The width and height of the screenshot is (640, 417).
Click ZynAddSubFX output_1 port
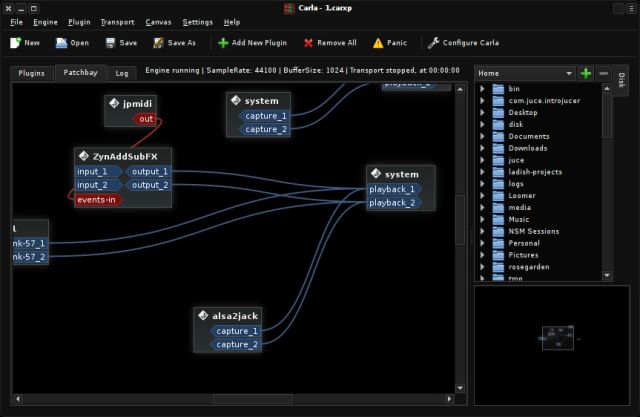click(148, 172)
